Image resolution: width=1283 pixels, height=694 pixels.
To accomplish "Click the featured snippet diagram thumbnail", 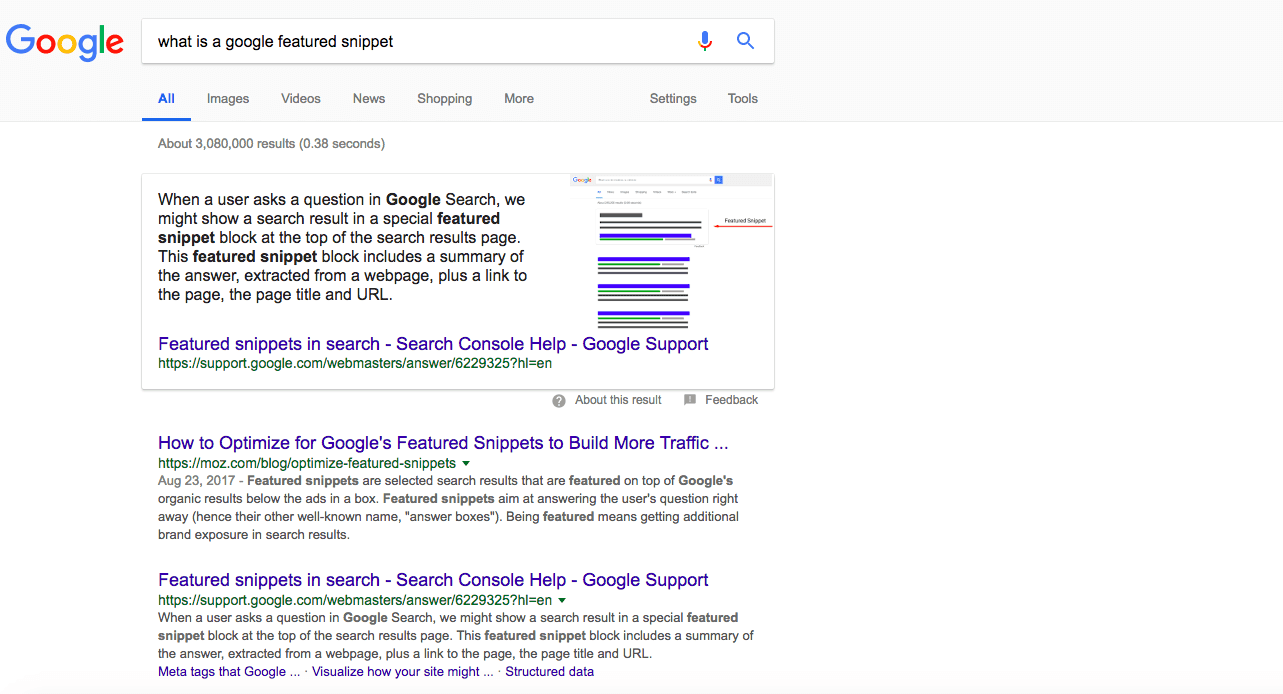I will click(x=671, y=252).
